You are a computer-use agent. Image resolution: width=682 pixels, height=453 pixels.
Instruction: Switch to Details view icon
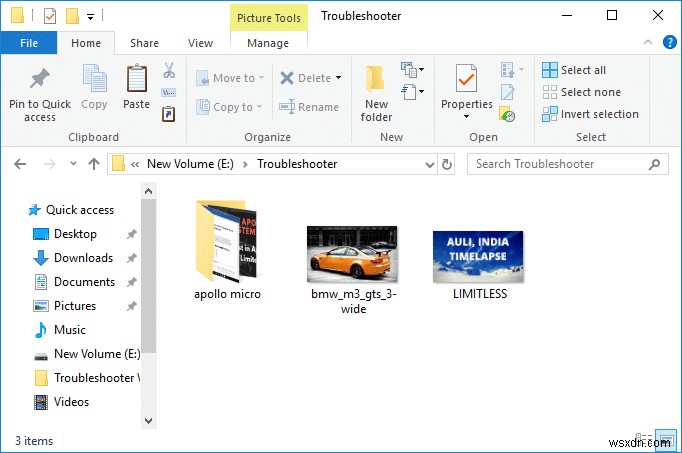click(x=644, y=438)
